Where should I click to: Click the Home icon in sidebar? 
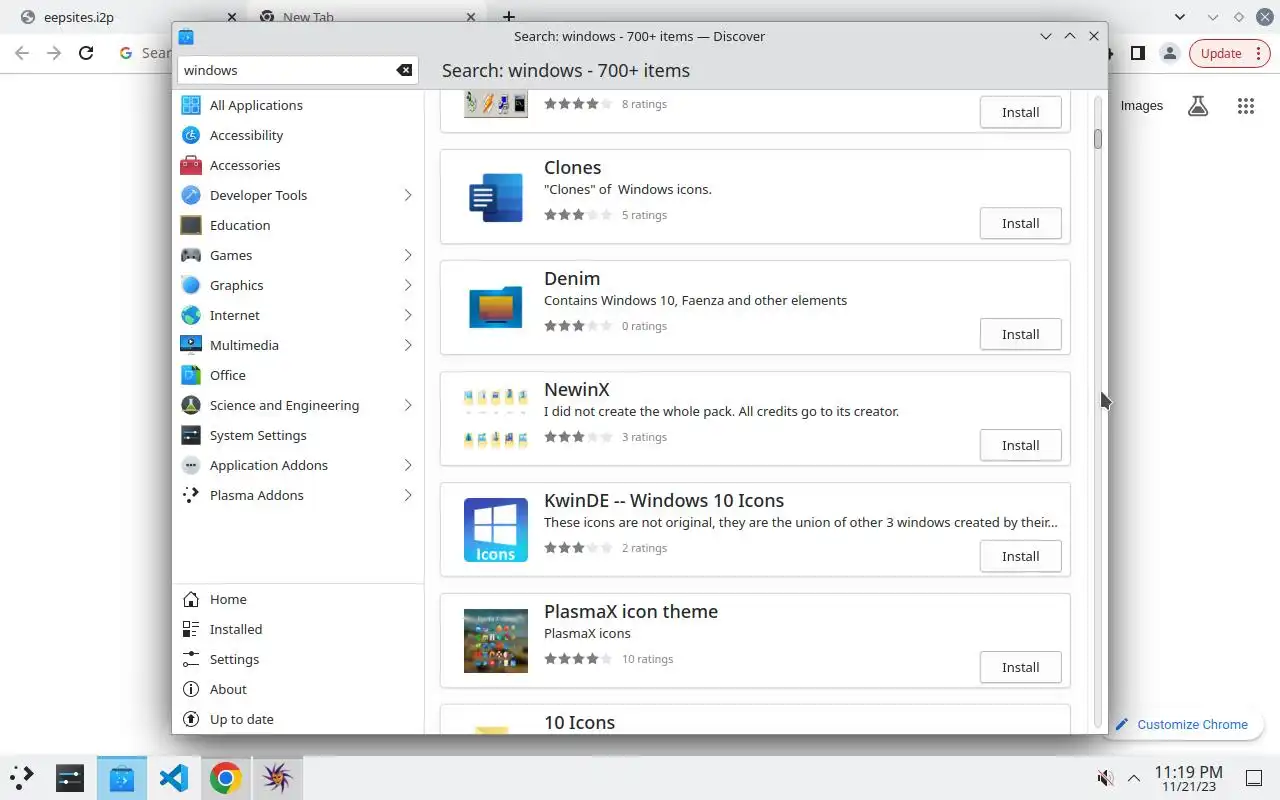coord(191,599)
